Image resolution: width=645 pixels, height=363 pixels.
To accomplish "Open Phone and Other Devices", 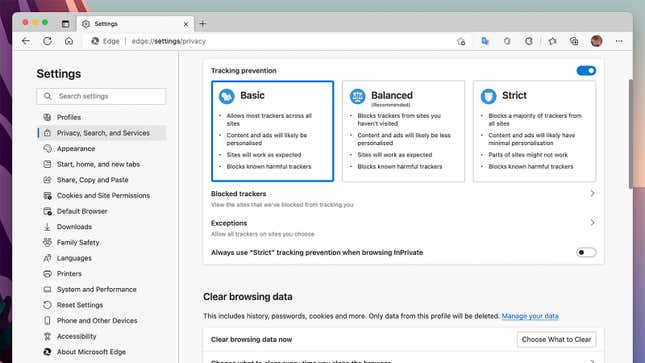I will click(x=102, y=321).
